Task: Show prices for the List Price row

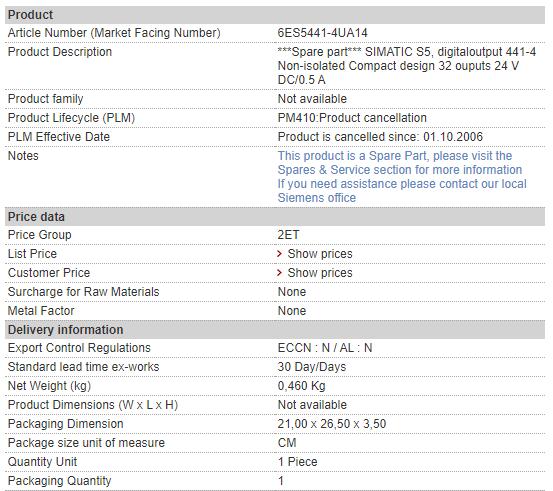Action: (320, 254)
